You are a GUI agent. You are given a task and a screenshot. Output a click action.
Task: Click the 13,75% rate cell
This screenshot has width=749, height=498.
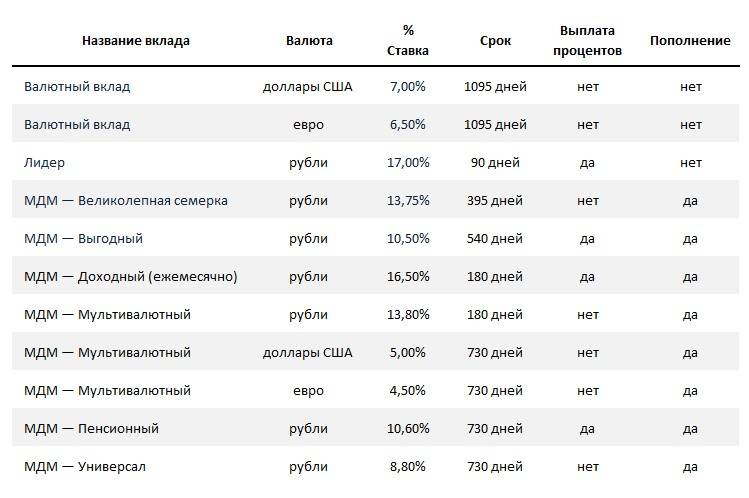(408, 201)
